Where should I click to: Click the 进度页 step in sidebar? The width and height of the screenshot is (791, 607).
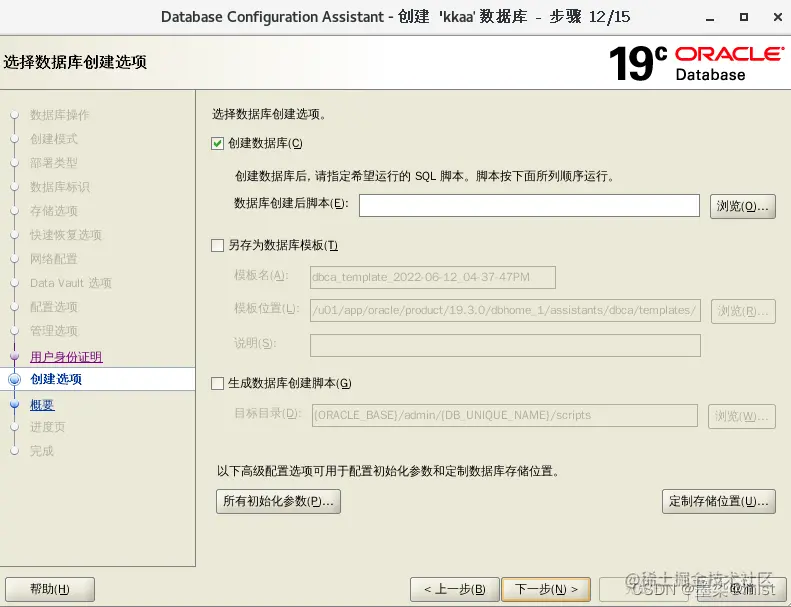tap(48, 427)
